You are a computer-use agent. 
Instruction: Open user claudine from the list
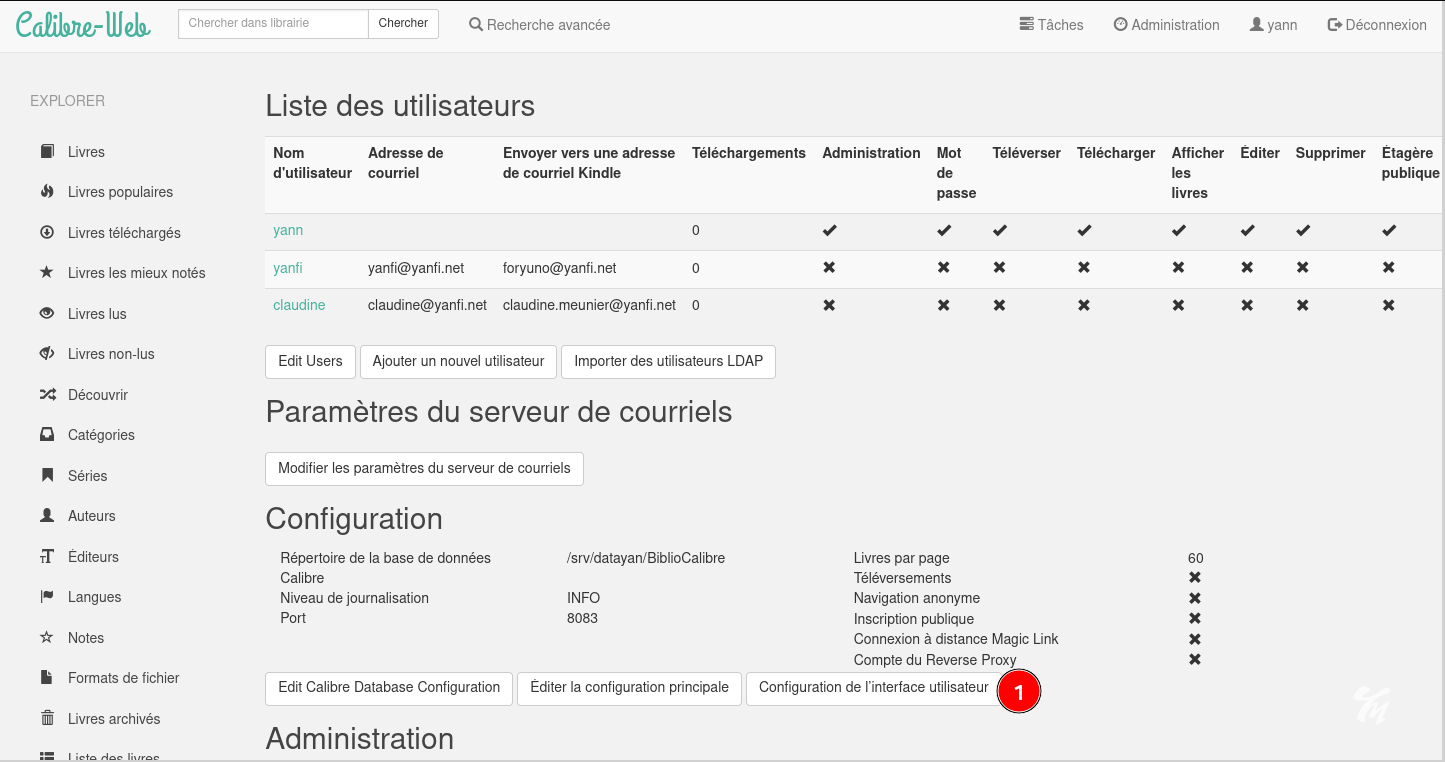click(x=299, y=305)
